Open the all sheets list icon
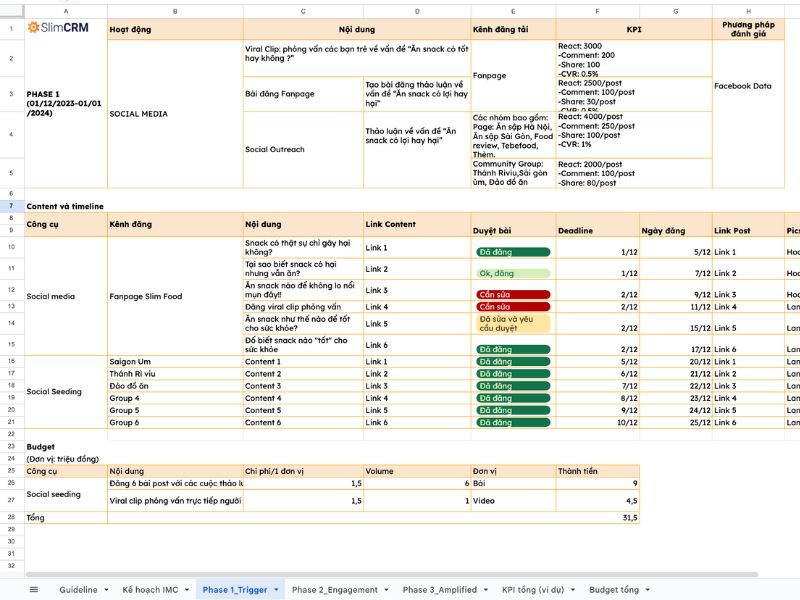This screenshot has height=600, width=800. point(34,590)
